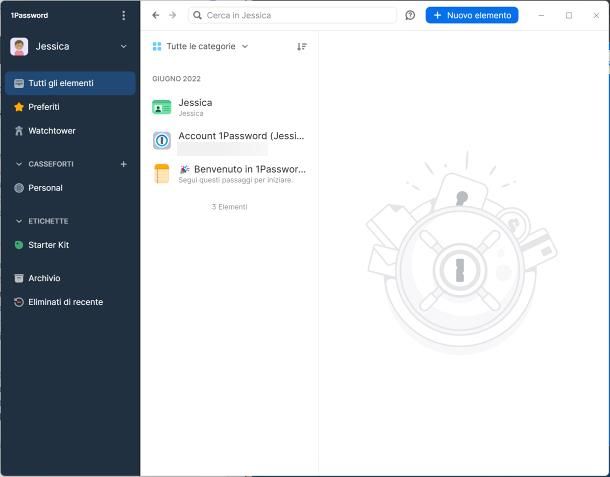Focus the Cerca in Jessica search field
Screen dimensions: 610x477
click(292, 15)
